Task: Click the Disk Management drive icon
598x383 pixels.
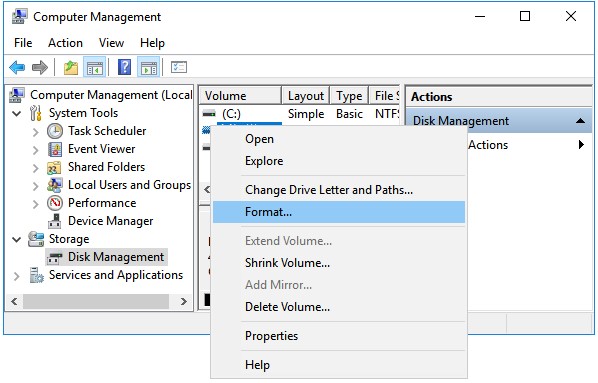Action: [x=55, y=257]
